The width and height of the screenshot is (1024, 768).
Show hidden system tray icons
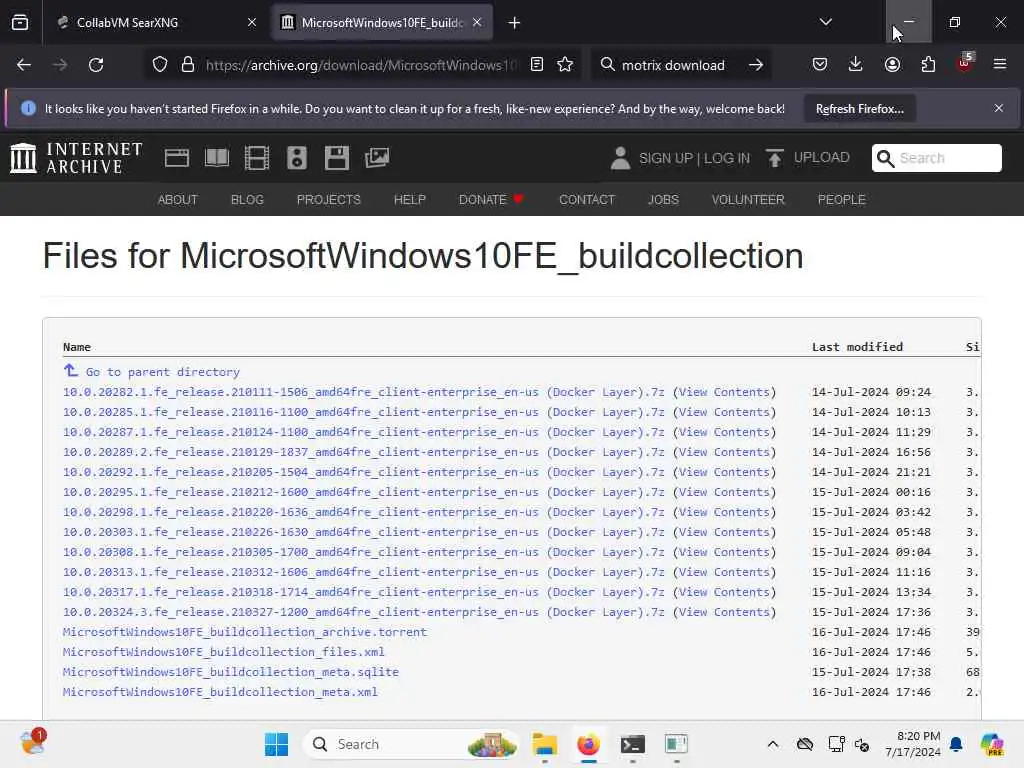tap(773, 744)
